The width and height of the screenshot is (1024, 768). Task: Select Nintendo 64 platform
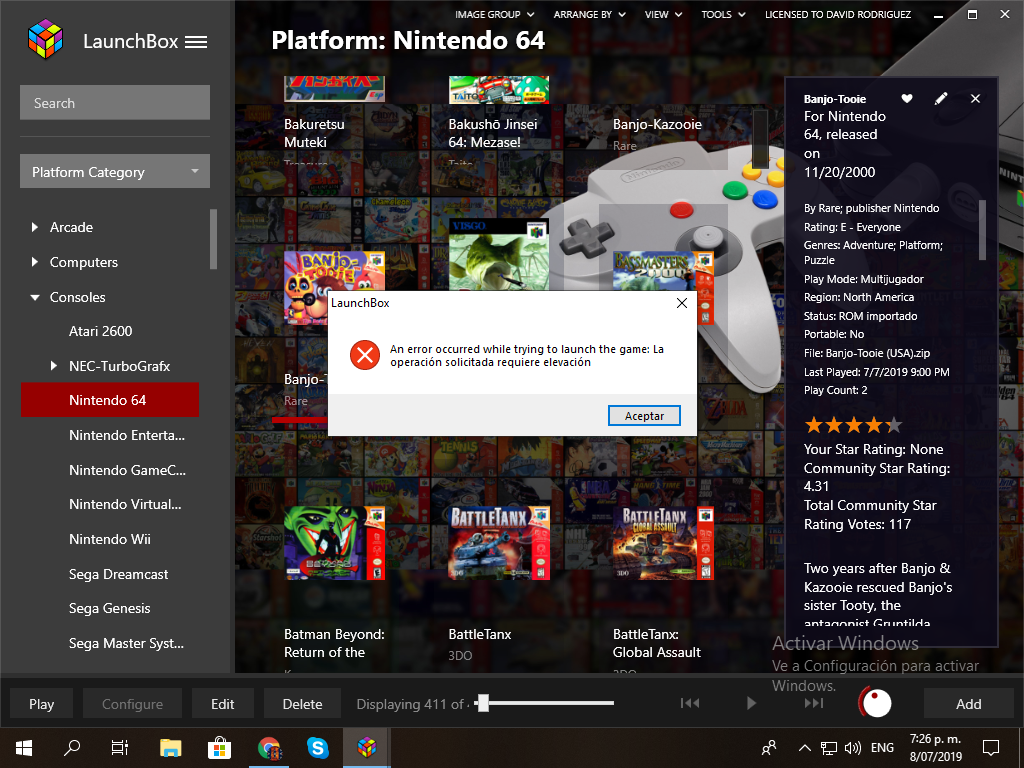pos(110,400)
